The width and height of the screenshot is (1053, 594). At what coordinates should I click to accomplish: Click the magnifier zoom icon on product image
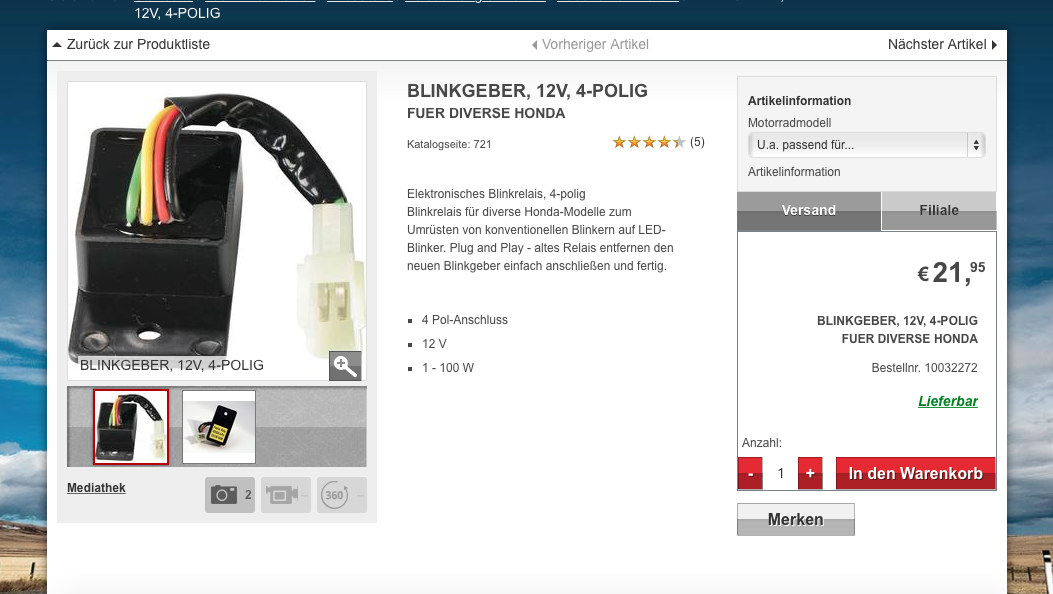(345, 366)
